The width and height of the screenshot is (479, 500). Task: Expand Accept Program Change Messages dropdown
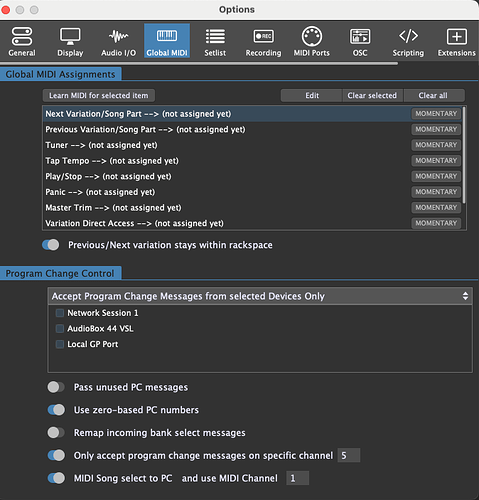260,296
